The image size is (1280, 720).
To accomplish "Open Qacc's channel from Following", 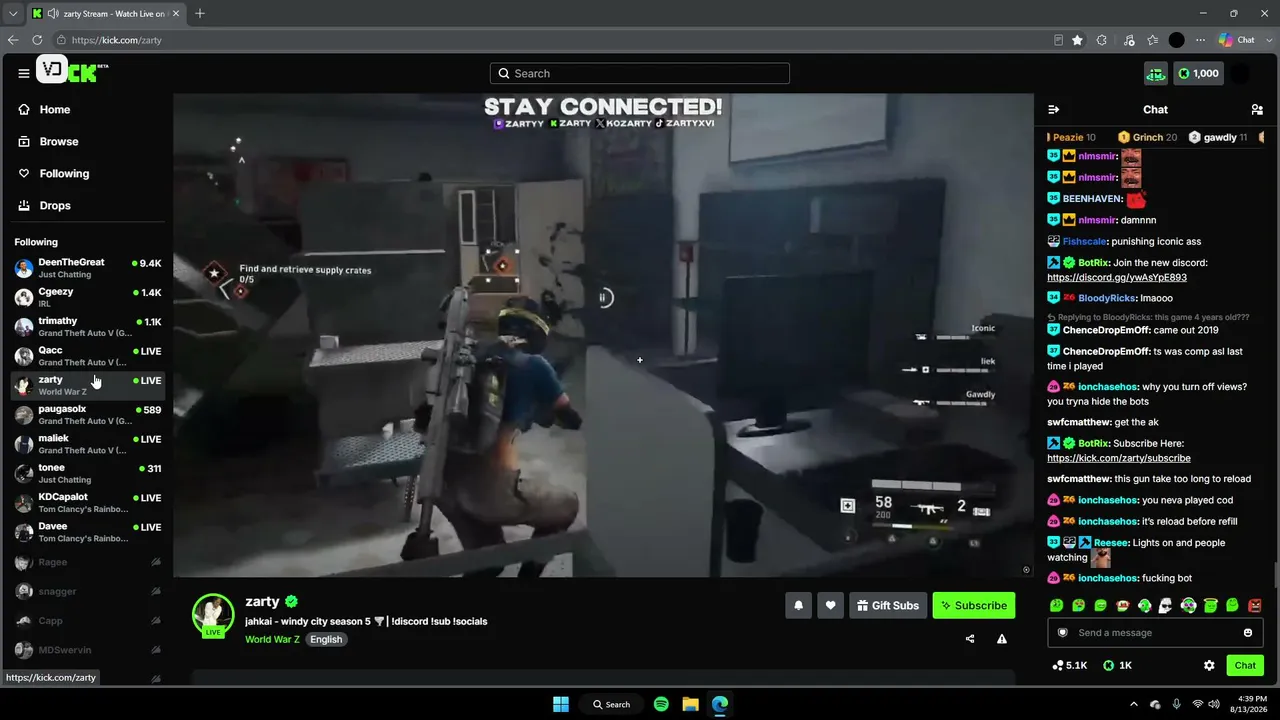I will [88, 356].
